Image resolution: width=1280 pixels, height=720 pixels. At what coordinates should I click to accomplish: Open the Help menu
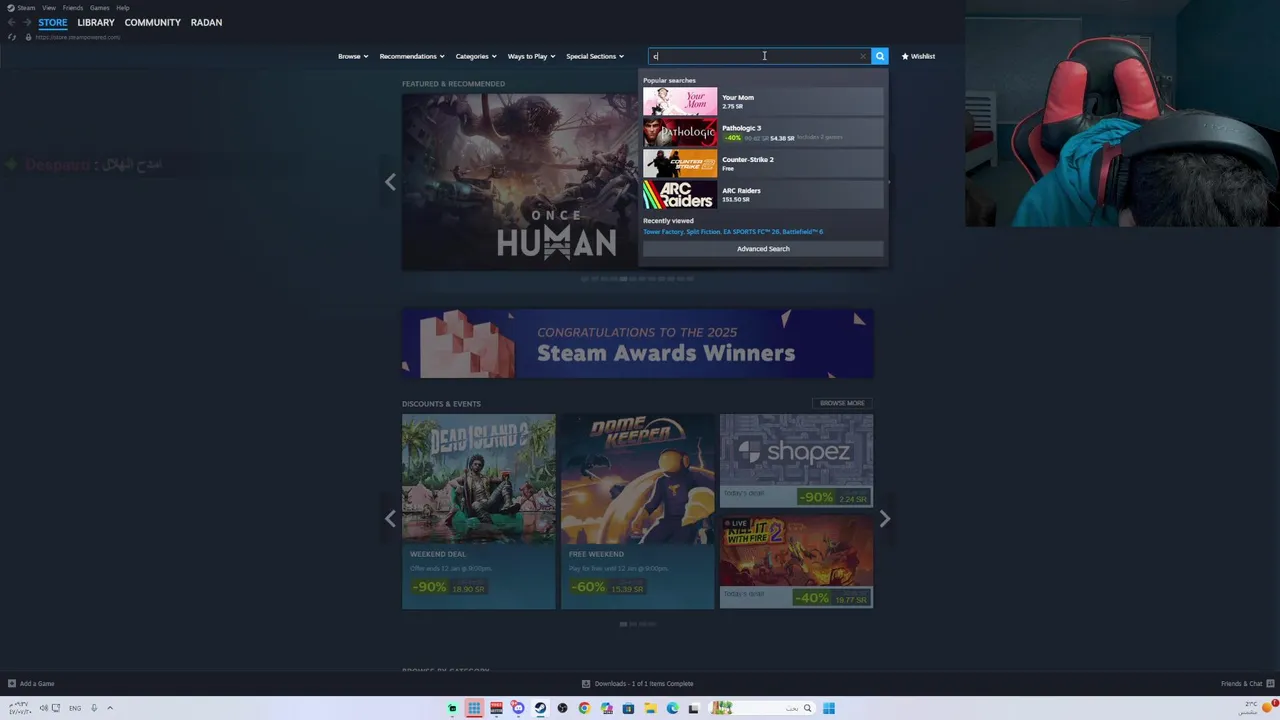[x=123, y=7]
